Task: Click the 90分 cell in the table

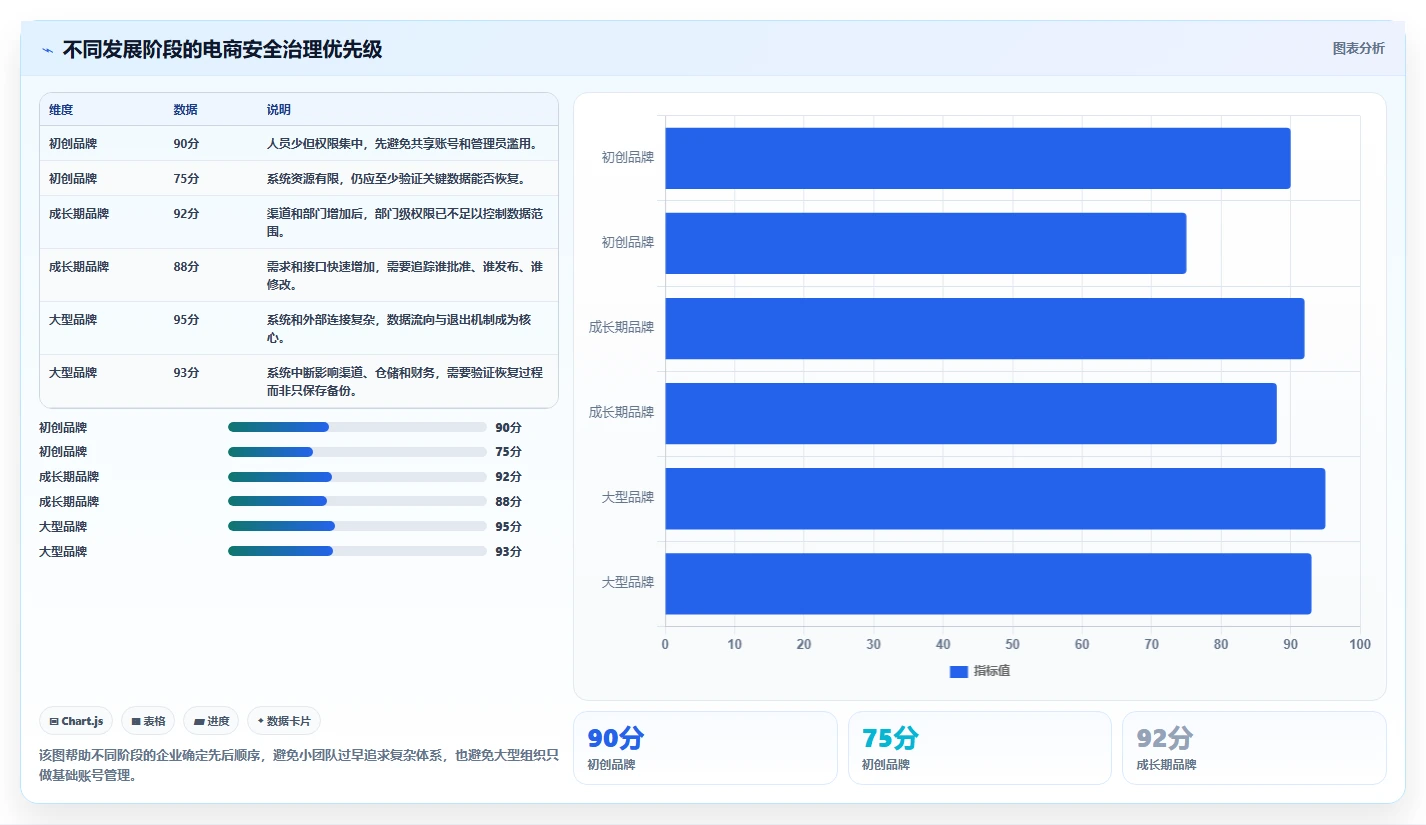Action: click(x=186, y=144)
